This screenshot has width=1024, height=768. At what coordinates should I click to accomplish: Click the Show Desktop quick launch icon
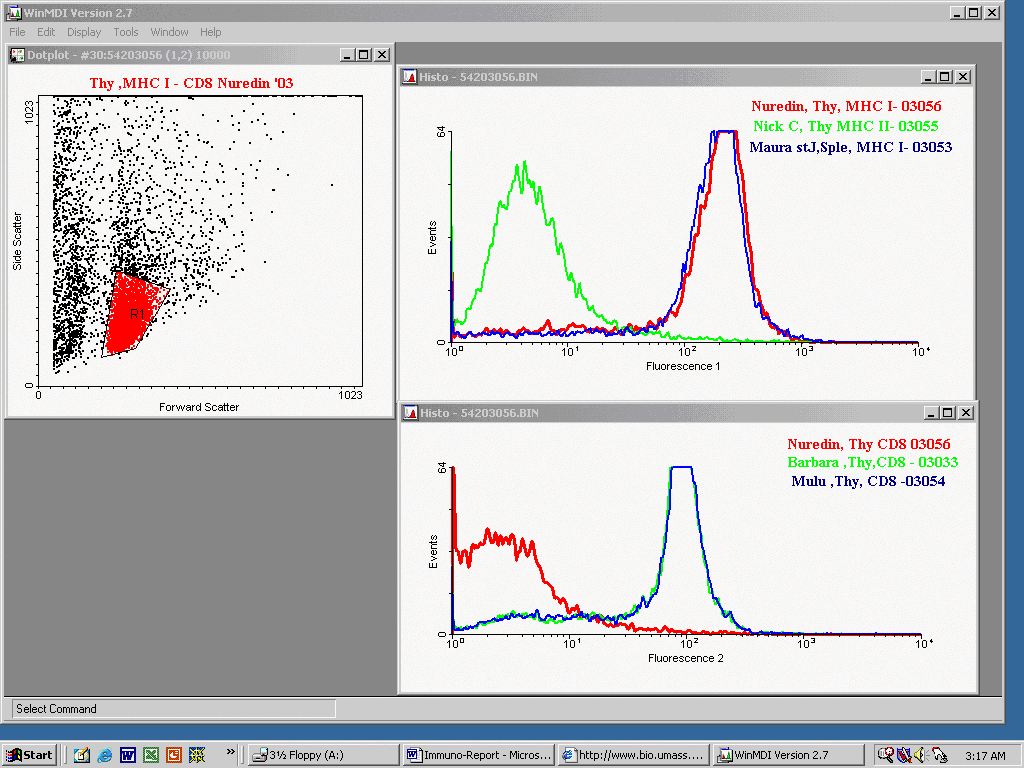click(81, 754)
